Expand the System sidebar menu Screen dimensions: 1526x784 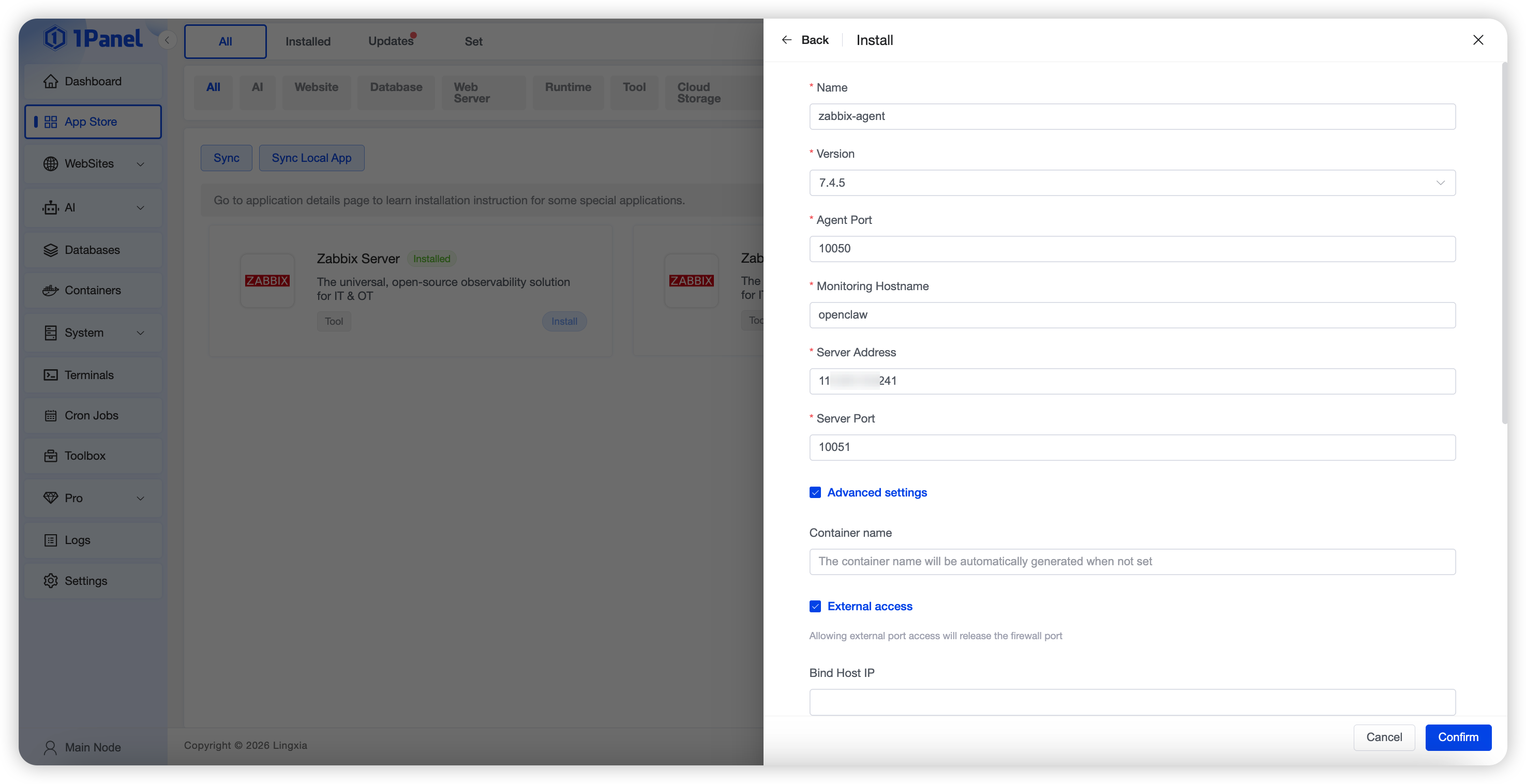140,333
